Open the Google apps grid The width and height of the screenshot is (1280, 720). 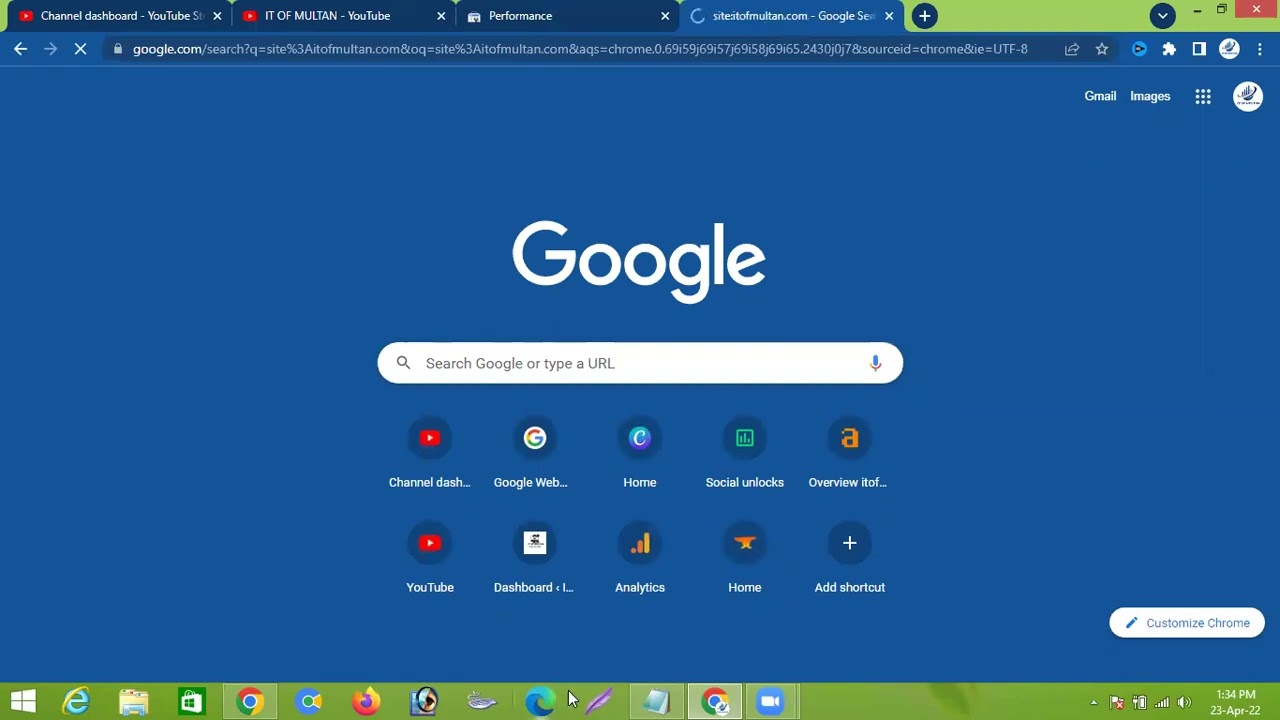tap(1203, 96)
